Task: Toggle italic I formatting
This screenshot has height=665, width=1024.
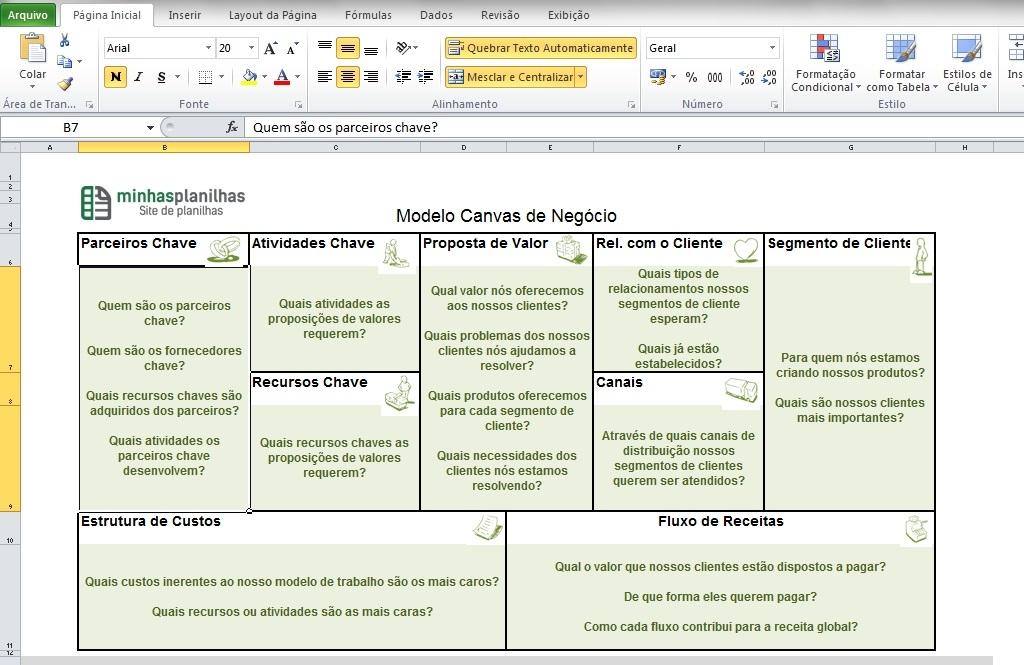Action: 138,77
